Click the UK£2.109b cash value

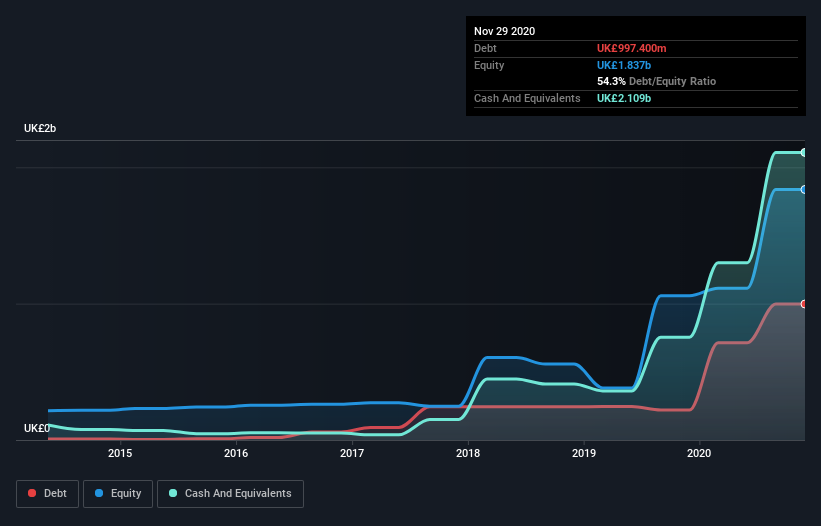[624, 98]
